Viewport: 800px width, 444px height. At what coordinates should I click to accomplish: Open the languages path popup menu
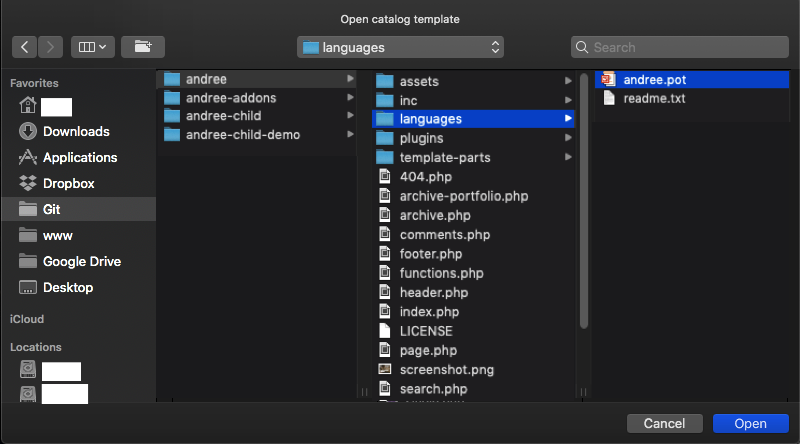pos(401,47)
